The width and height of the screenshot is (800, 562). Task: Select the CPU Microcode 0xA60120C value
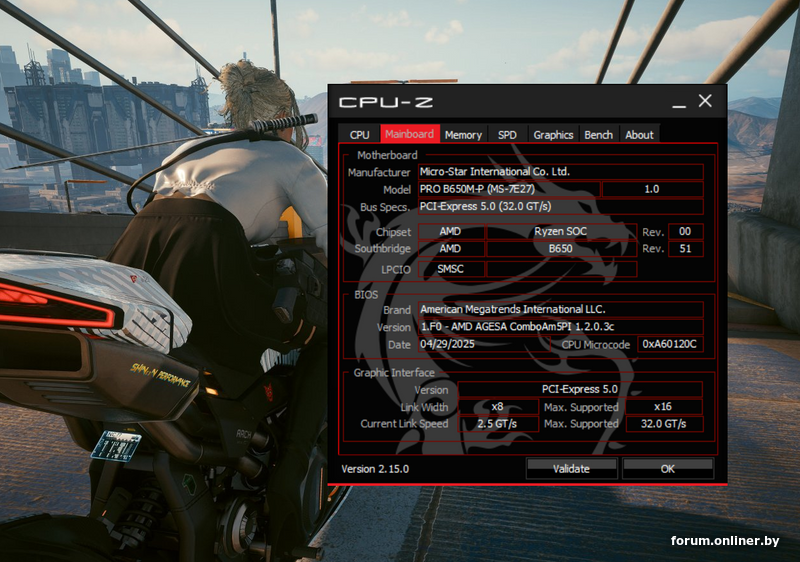(670, 344)
